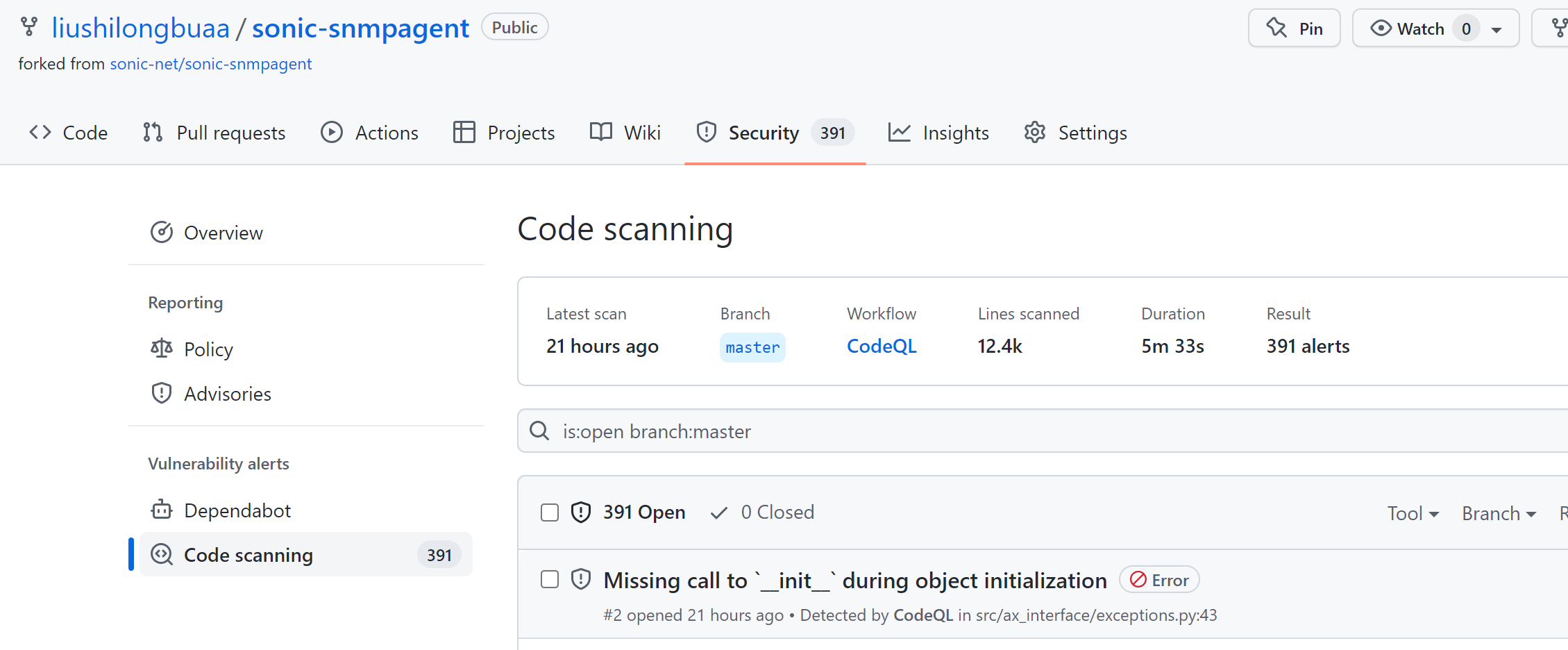Open the Branch filter dropdown

pyautogui.click(x=1499, y=513)
